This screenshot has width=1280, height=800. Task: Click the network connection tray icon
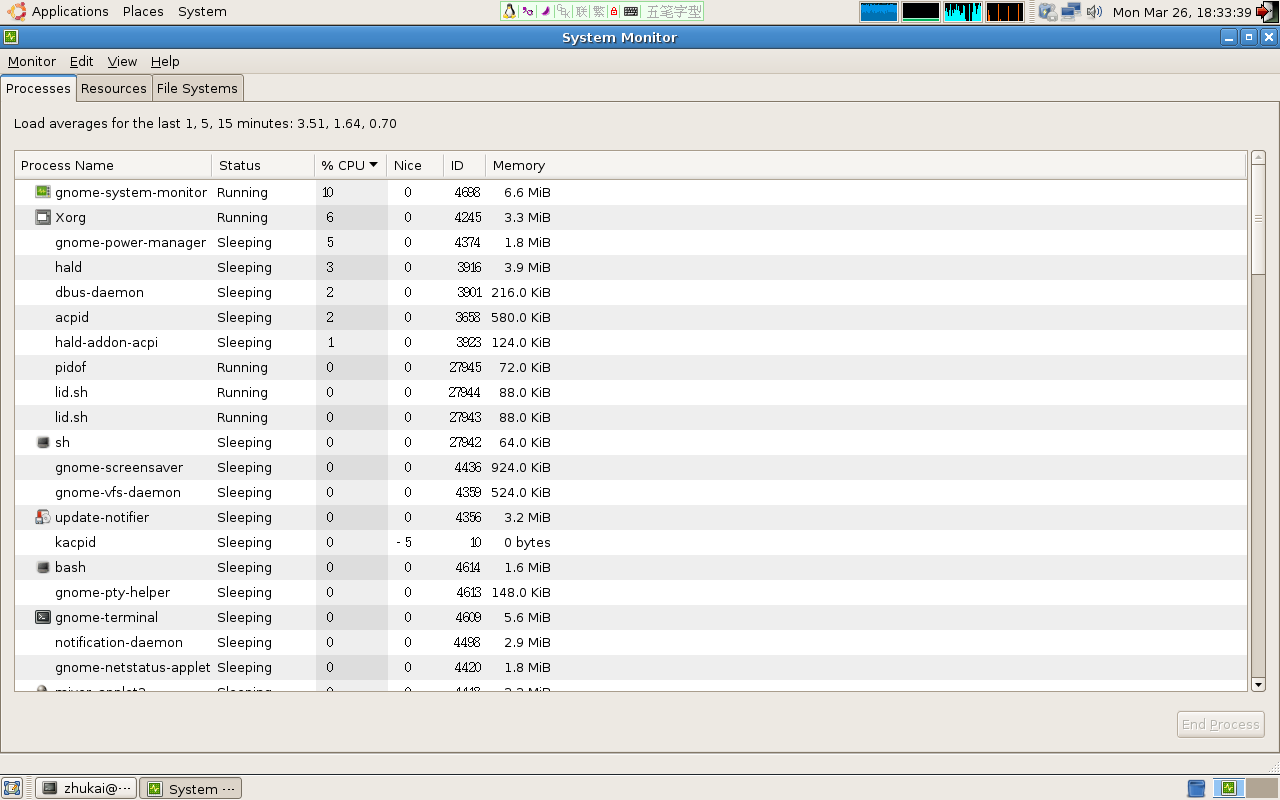tap(1071, 12)
